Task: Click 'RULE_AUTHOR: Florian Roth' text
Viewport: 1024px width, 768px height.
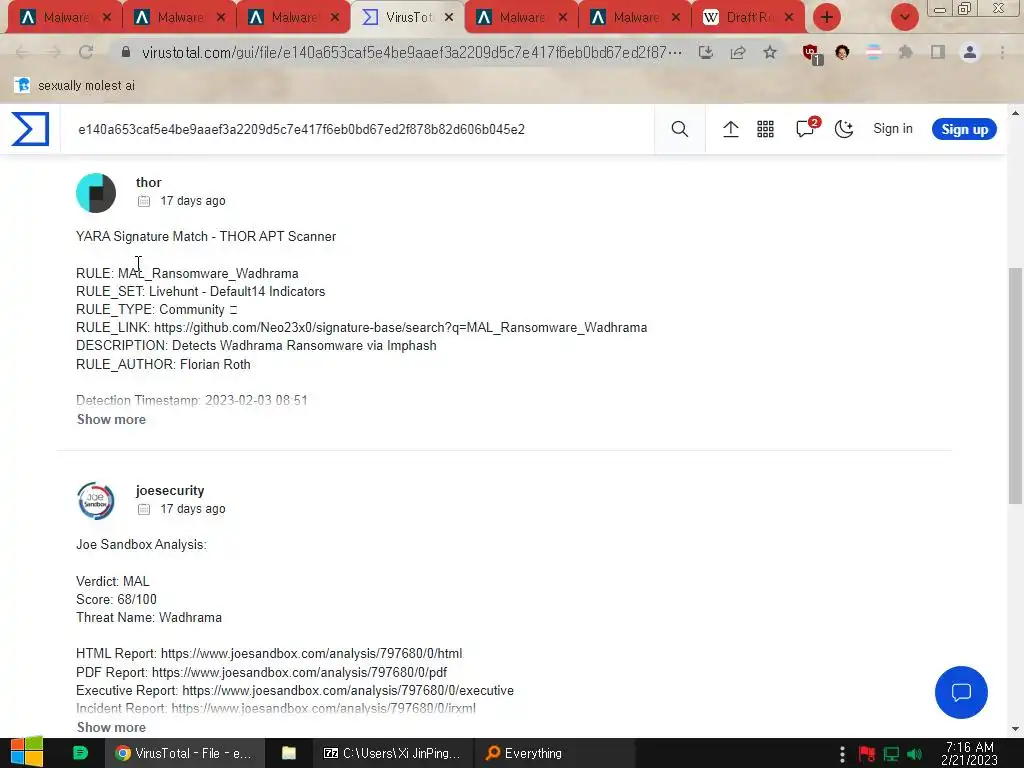Action: pyautogui.click(x=163, y=364)
